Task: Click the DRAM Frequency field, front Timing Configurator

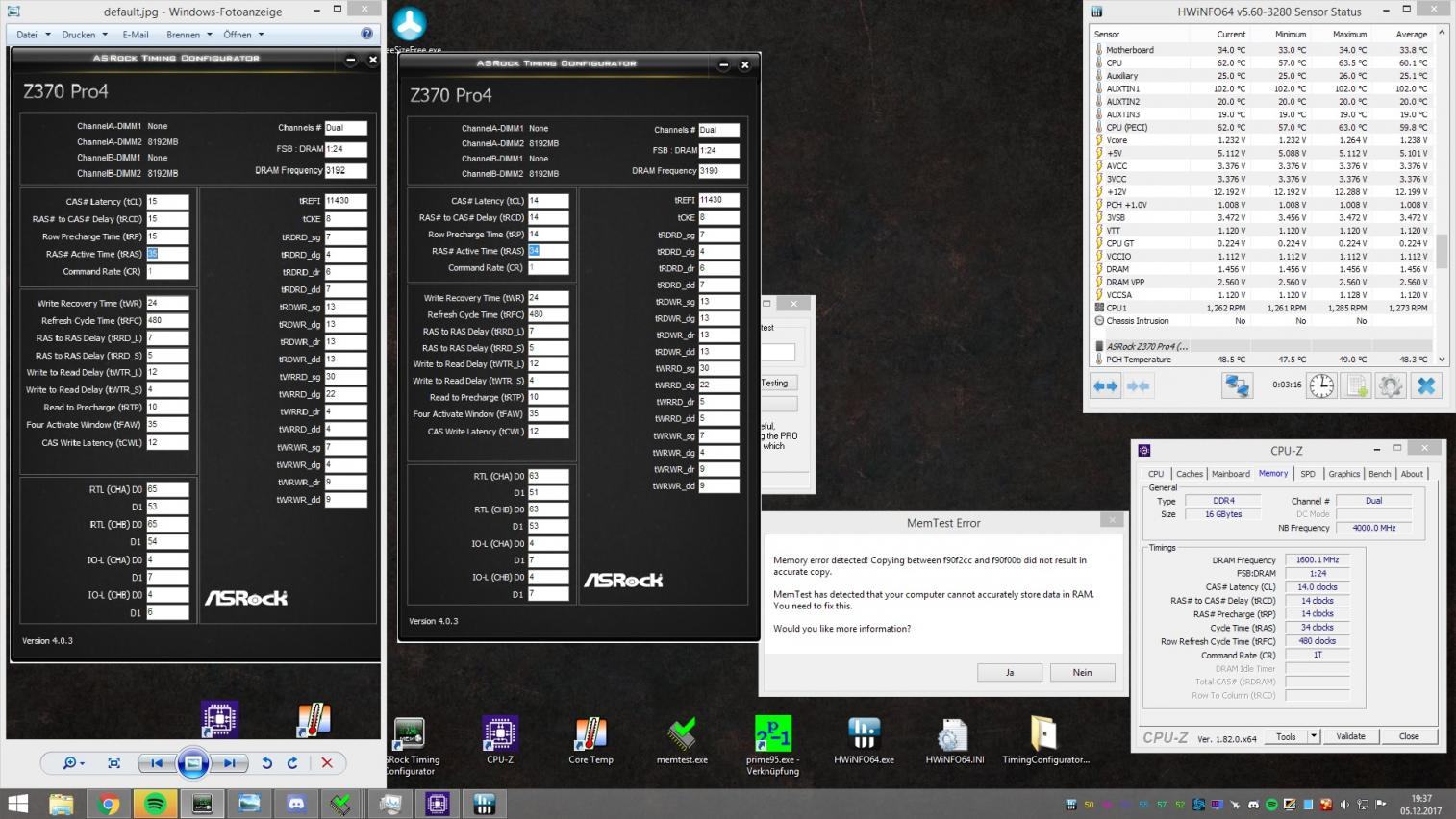Action: (x=718, y=170)
